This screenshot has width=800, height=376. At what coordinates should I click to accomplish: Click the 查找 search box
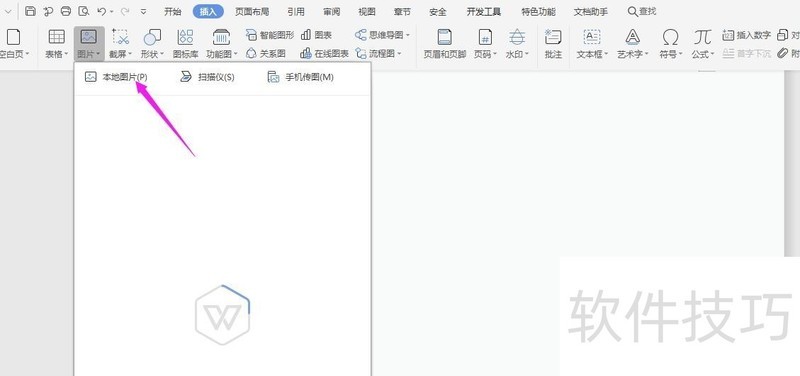(642, 11)
